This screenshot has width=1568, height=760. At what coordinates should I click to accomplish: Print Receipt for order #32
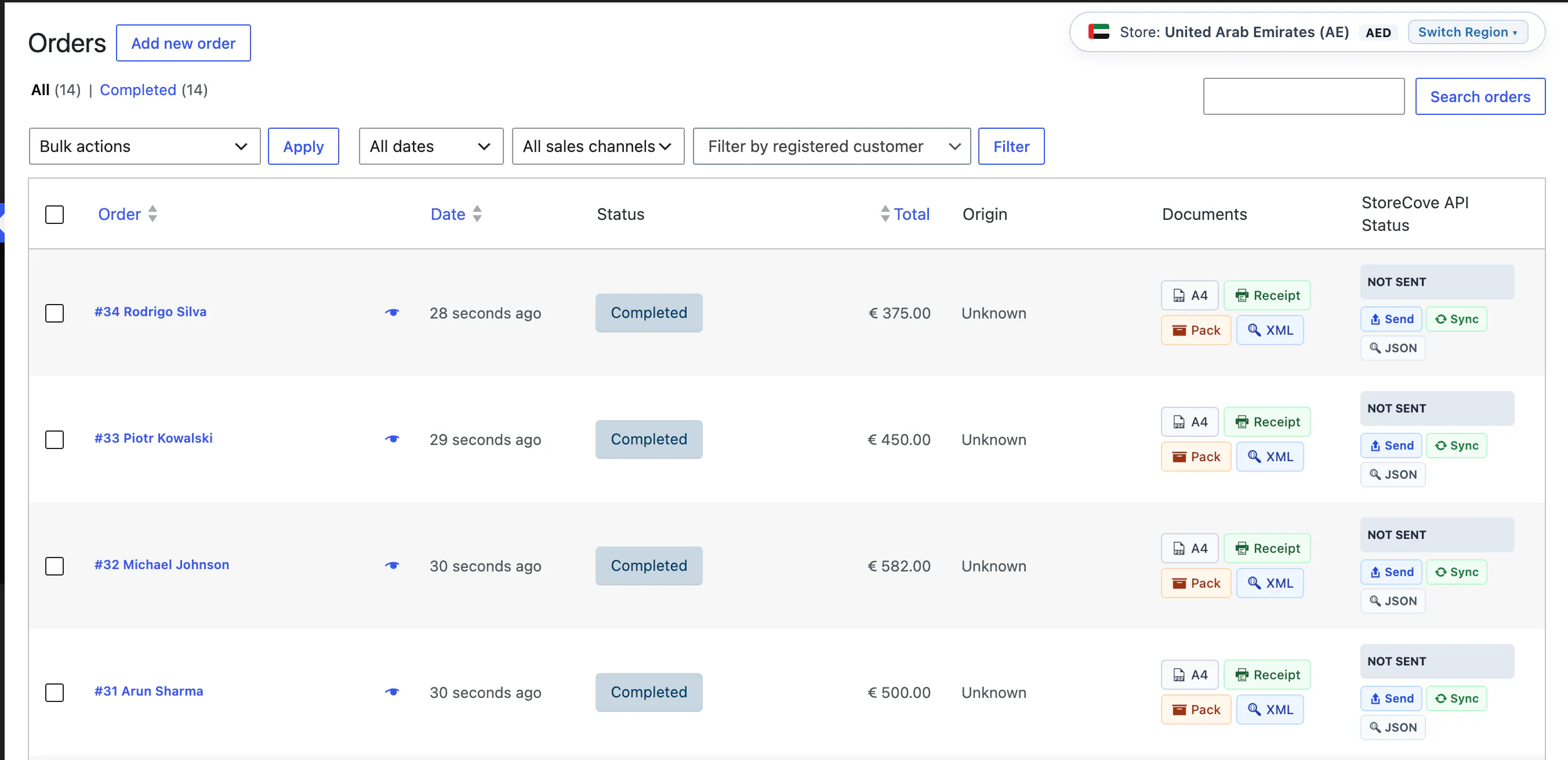coord(1266,549)
